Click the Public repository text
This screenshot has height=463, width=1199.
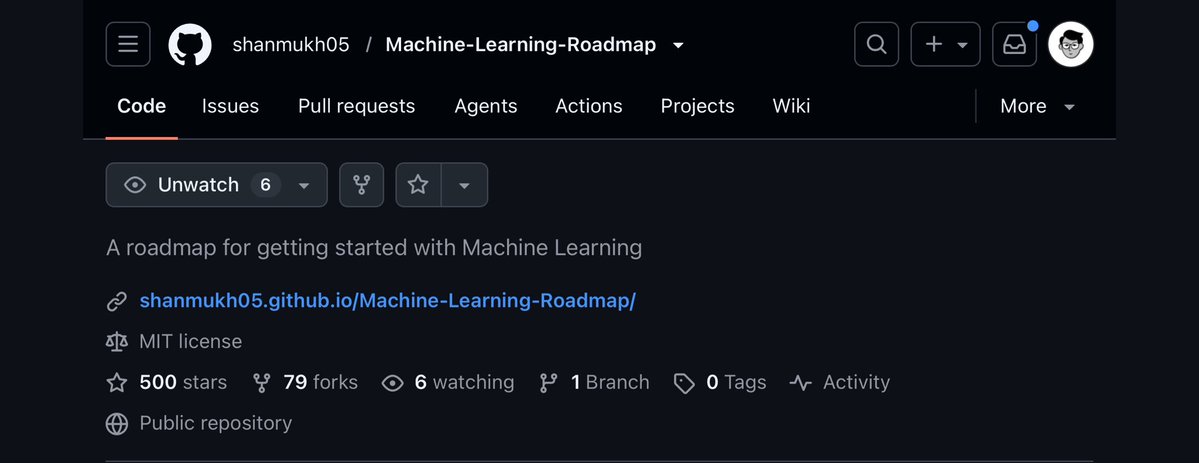tap(216, 423)
